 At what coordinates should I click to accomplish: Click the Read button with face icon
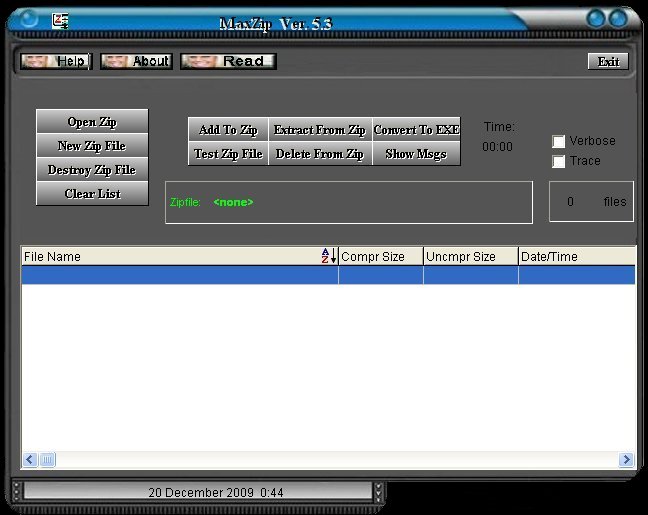pos(229,61)
